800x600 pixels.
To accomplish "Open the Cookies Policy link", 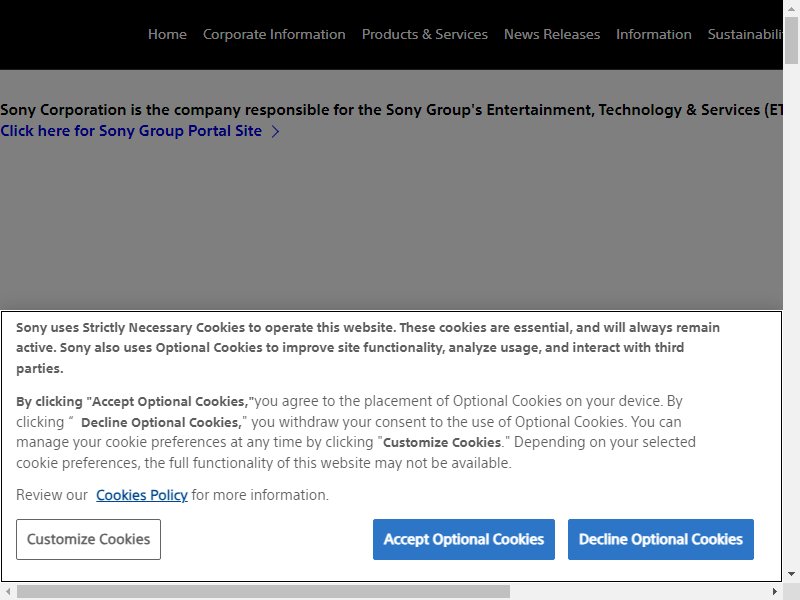I will 142,495.
